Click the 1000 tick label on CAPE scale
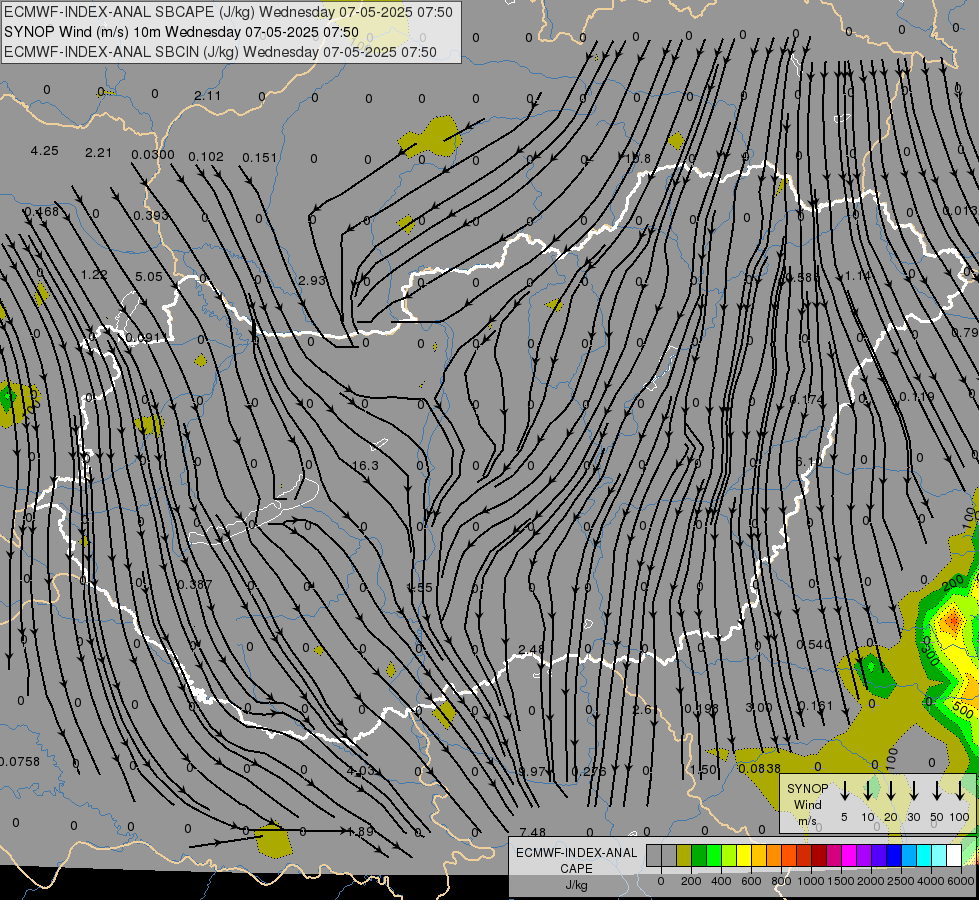This screenshot has height=900, width=979. 810,881
